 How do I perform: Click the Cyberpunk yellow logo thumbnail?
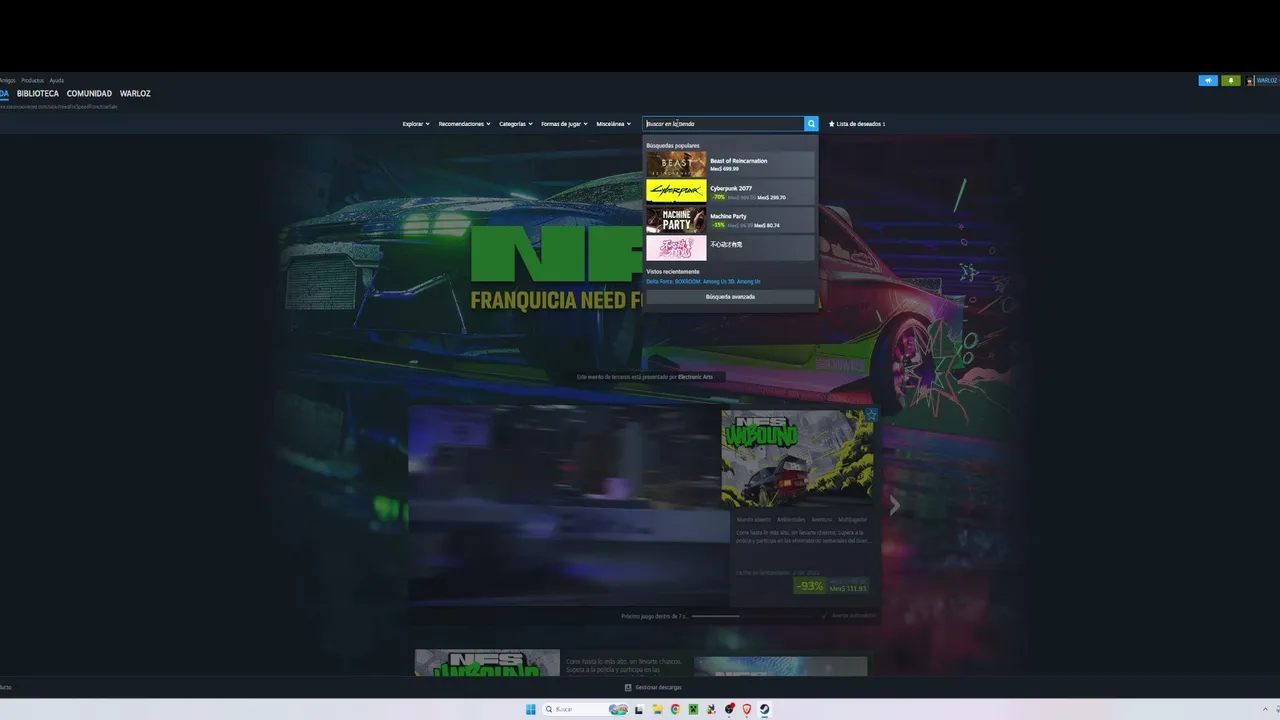point(676,192)
